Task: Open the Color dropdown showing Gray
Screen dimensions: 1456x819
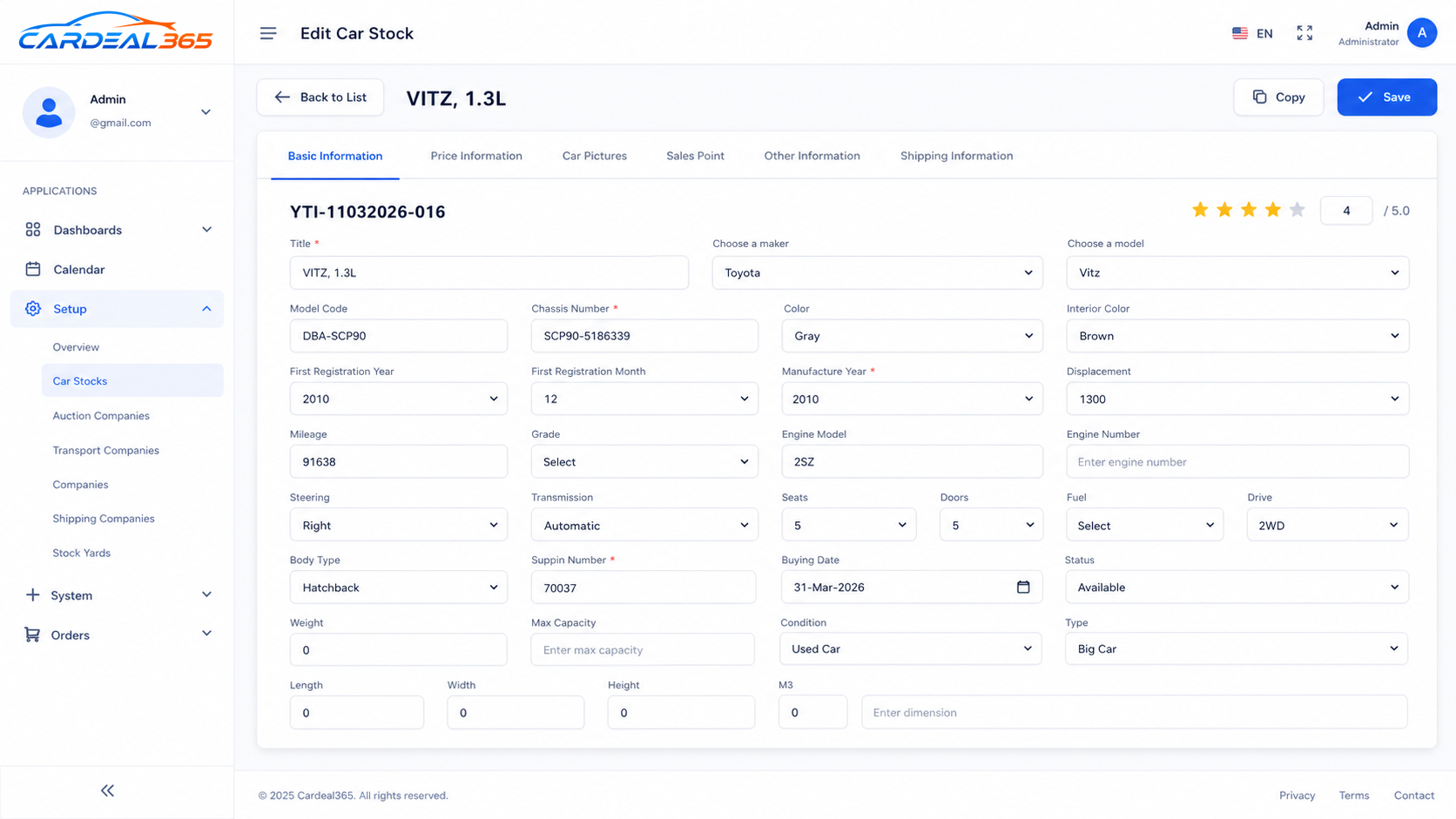Action: coord(912,336)
